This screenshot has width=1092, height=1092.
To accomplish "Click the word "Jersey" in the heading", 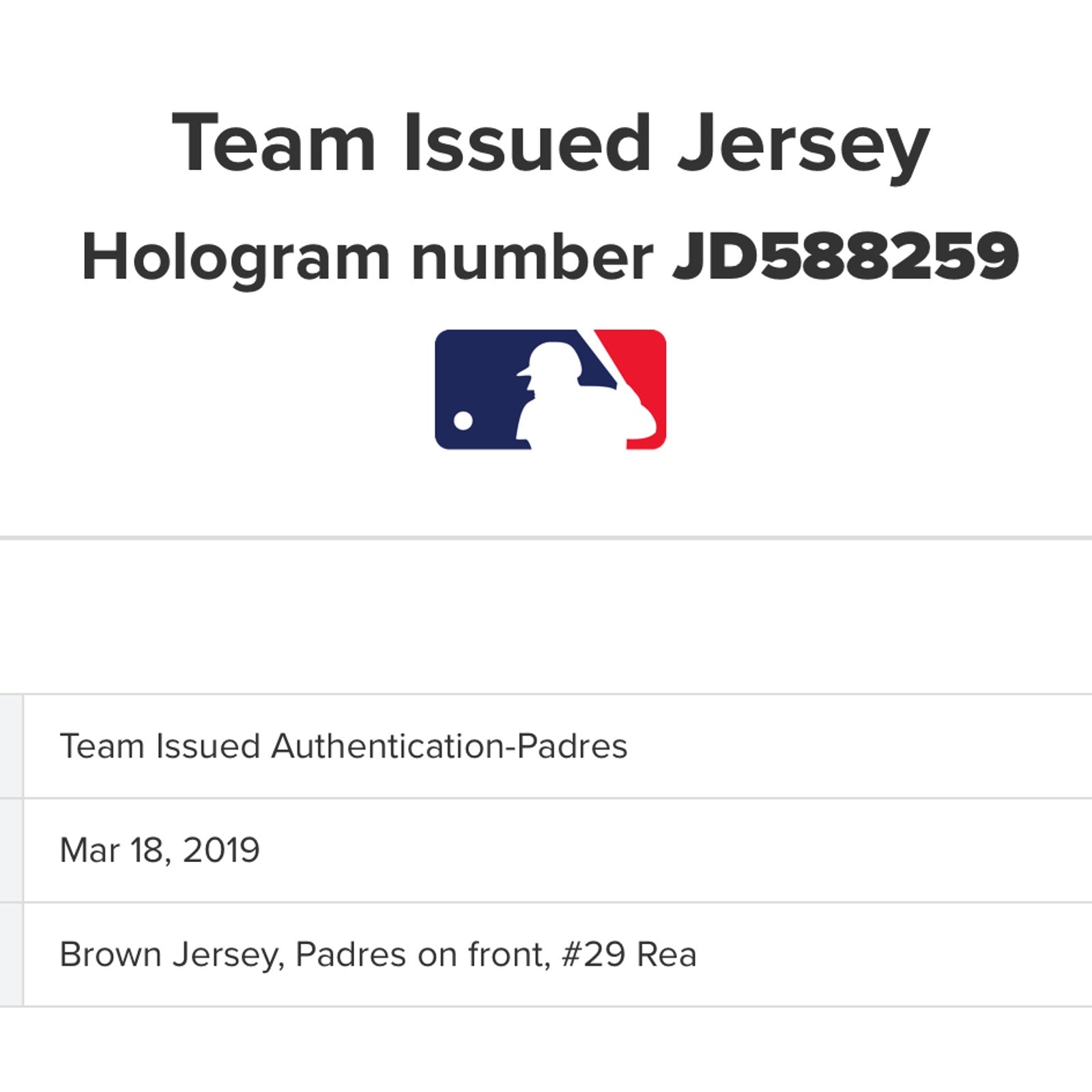I will (x=803, y=143).
